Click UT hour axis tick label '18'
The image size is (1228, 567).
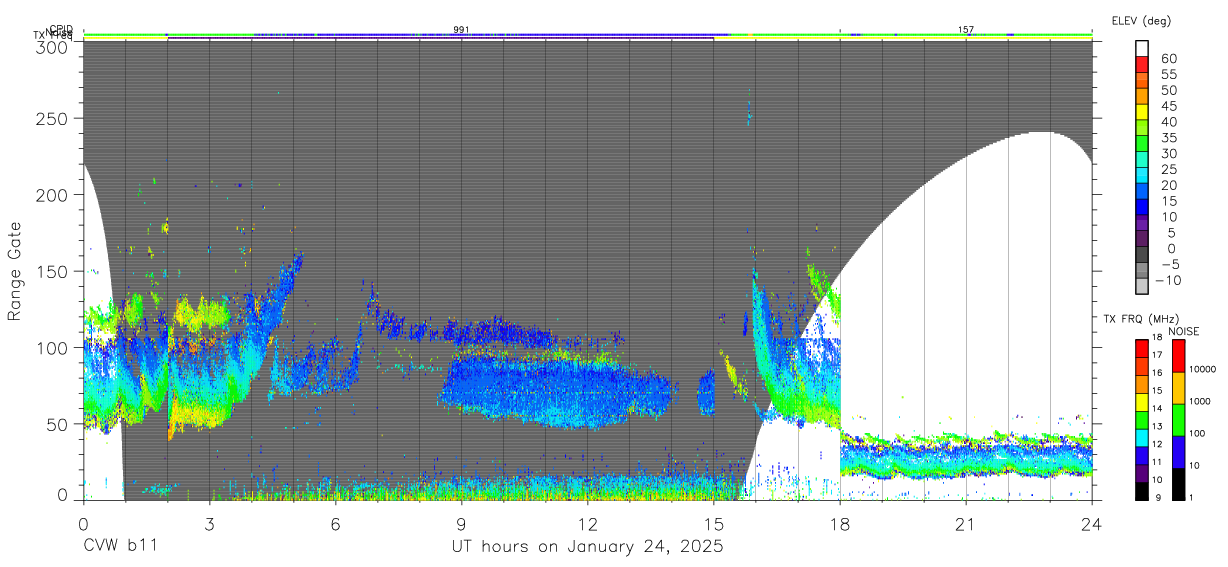pos(840,523)
